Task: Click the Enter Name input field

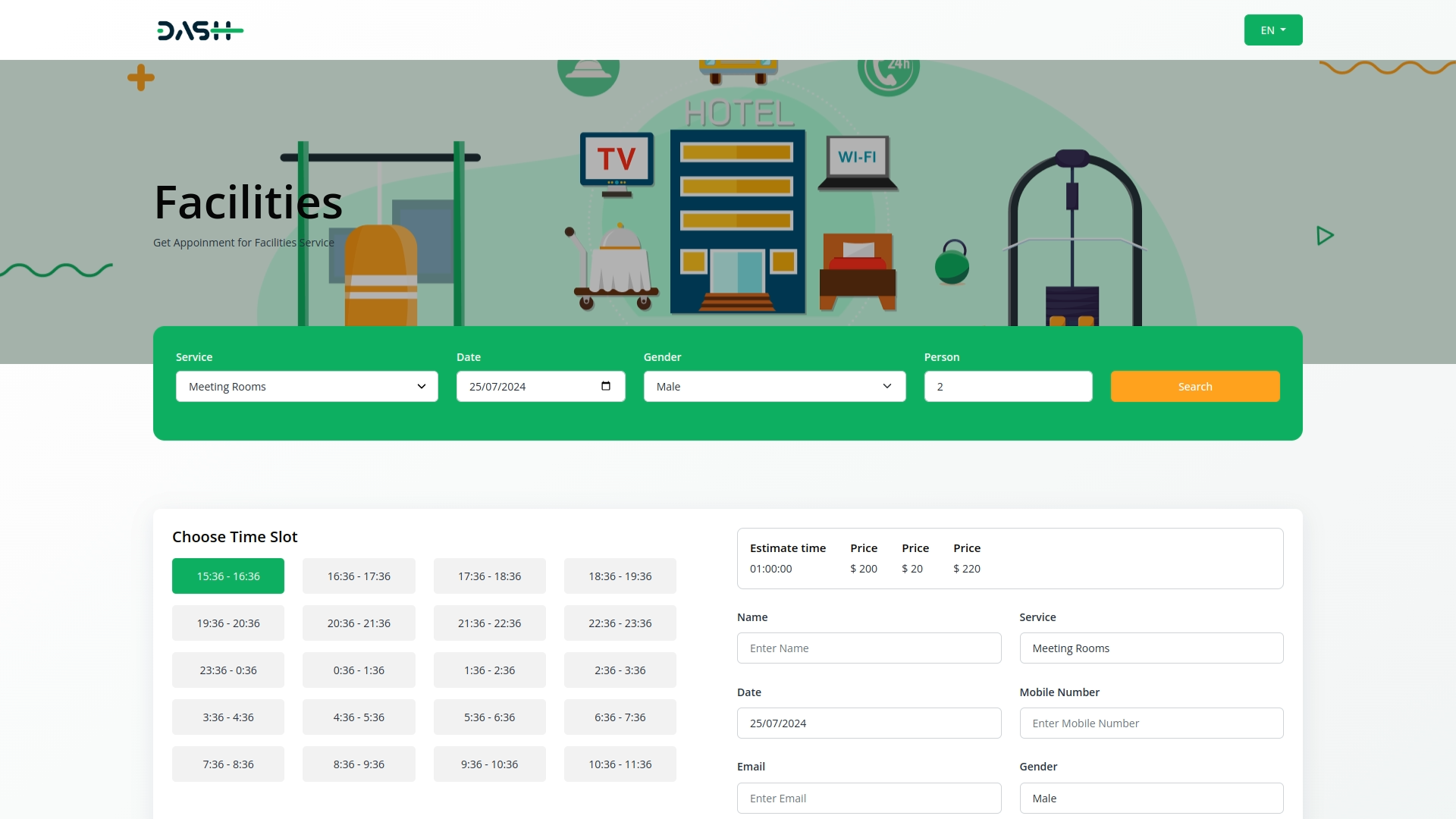Action: (x=868, y=648)
